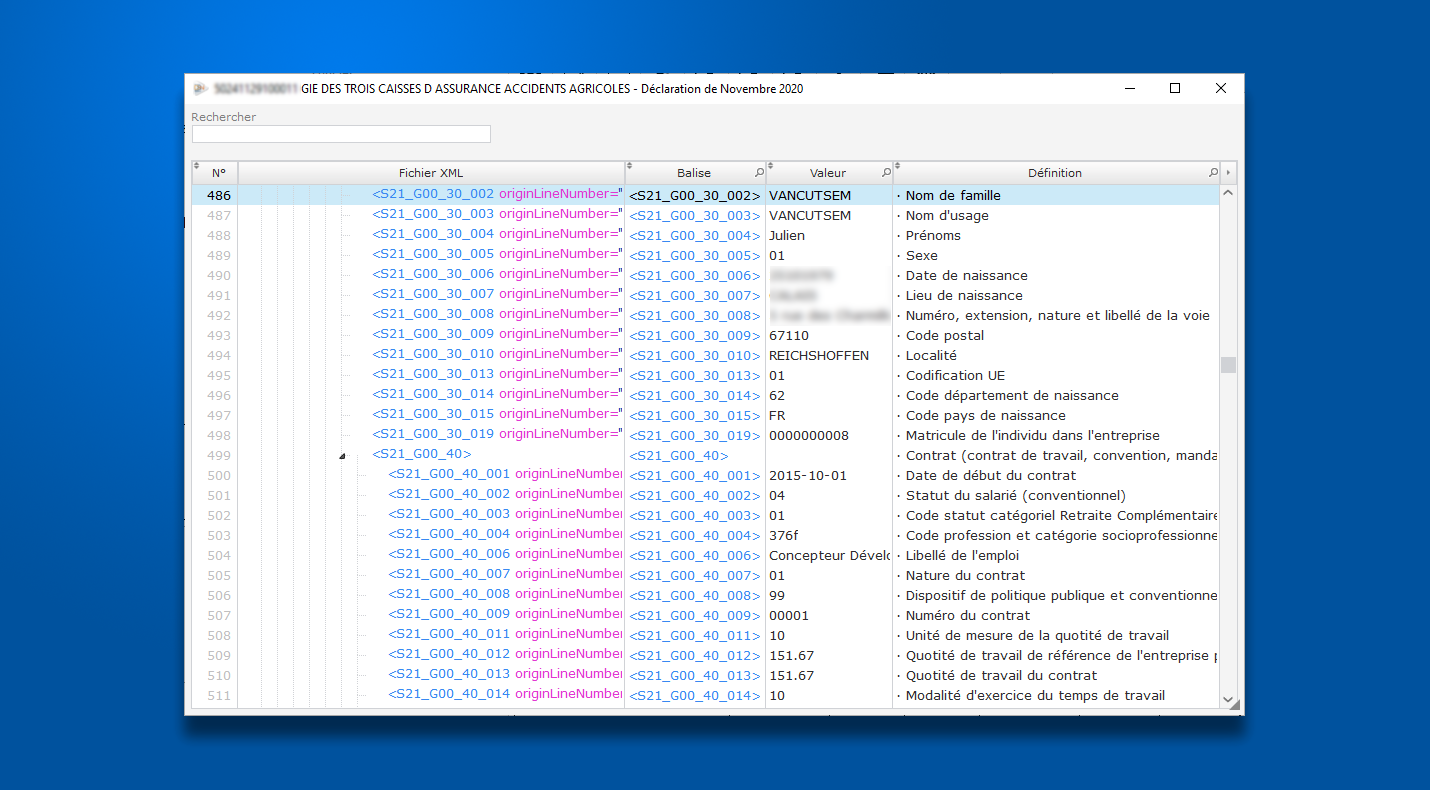Click the Définition column header label
The height and width of the screenshot is (790, 1430).
click(1055, 173)
